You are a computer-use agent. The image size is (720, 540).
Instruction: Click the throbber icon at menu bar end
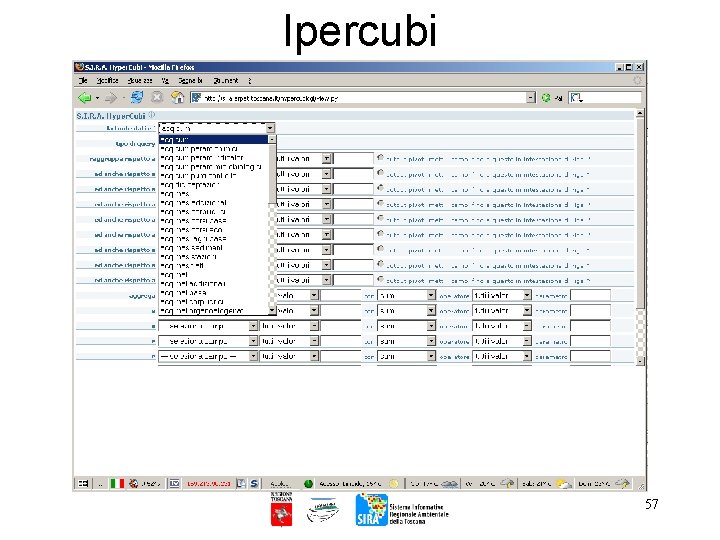pyautogui.click(x=637, y=80)
